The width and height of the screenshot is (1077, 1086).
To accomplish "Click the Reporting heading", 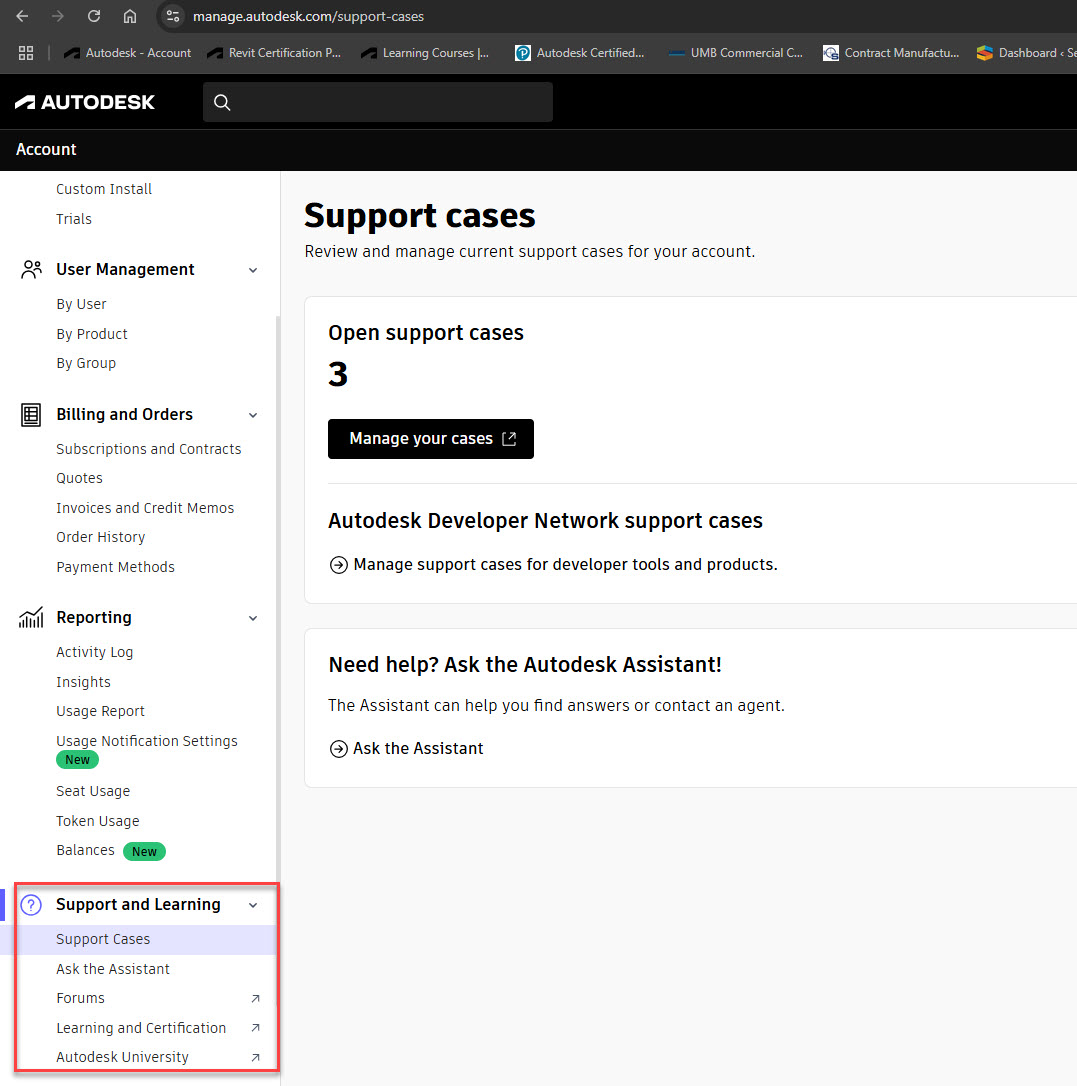I will [94, 617].
